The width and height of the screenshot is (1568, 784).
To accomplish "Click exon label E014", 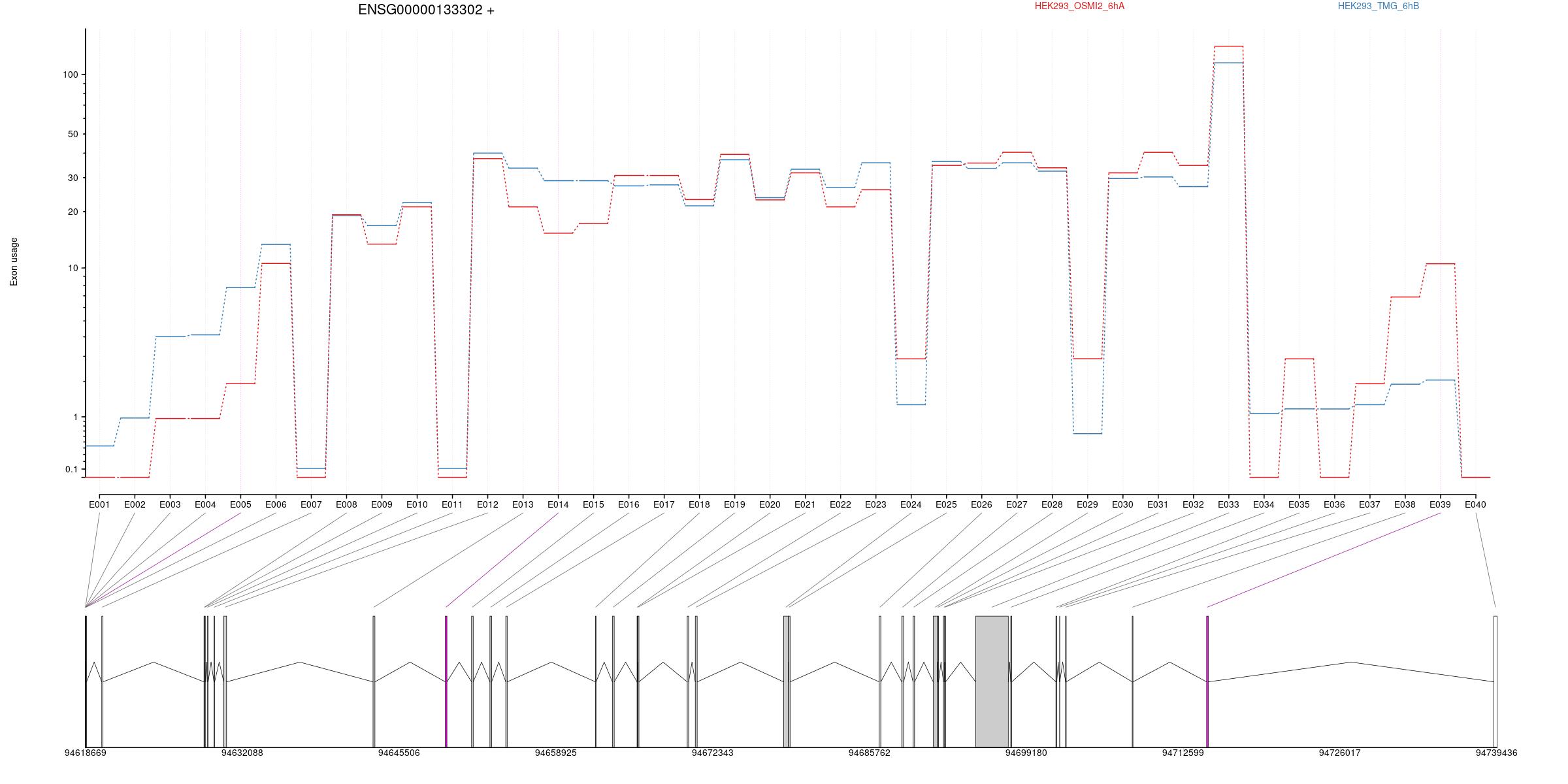I will (x=558, y=504).
